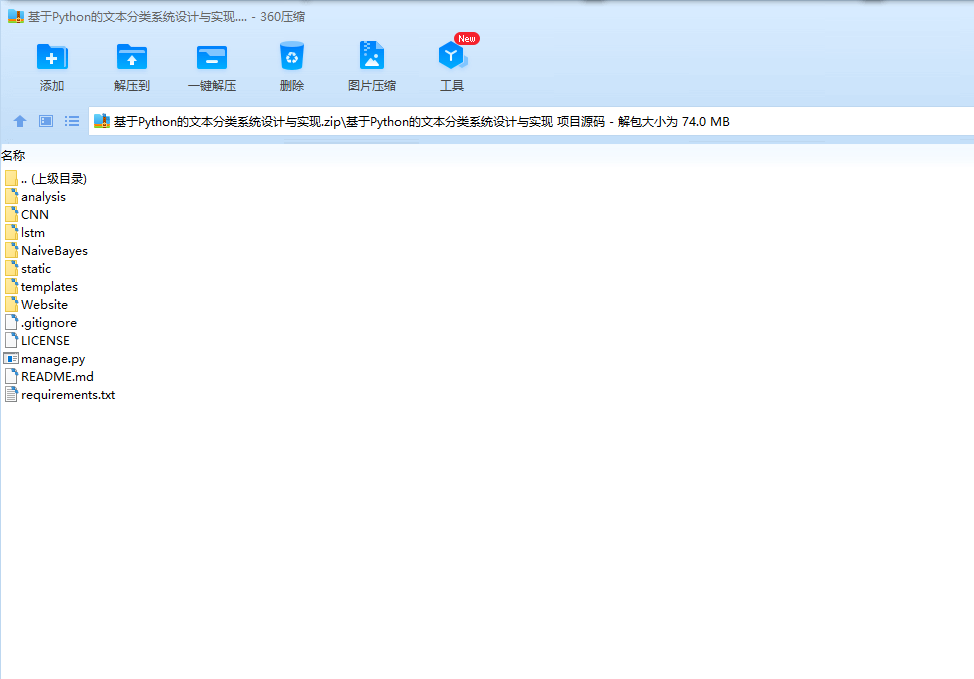Click the README.md file icon
974x679 pixels.
(x=11, y=376)
